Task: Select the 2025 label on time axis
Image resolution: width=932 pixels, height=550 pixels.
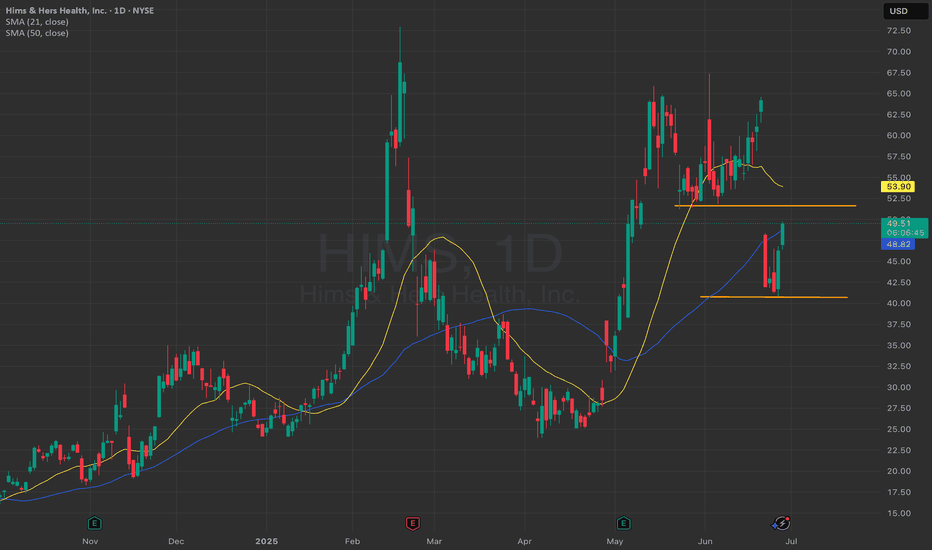Action: pyautogui.click(x=266, y=541)
